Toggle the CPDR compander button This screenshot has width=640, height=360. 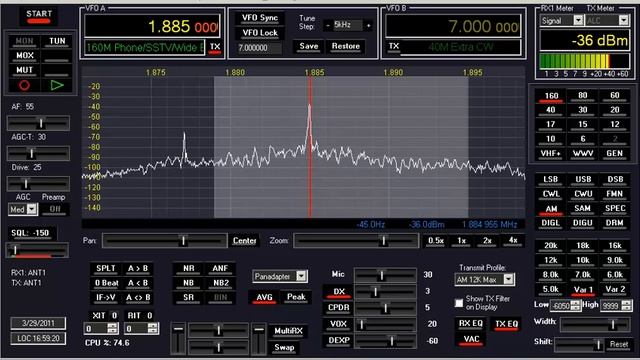339,308
